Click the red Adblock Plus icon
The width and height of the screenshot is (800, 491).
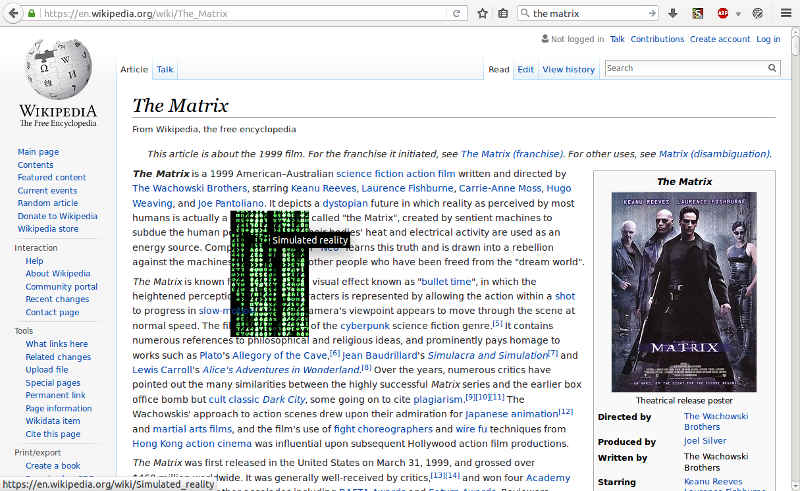722,13
